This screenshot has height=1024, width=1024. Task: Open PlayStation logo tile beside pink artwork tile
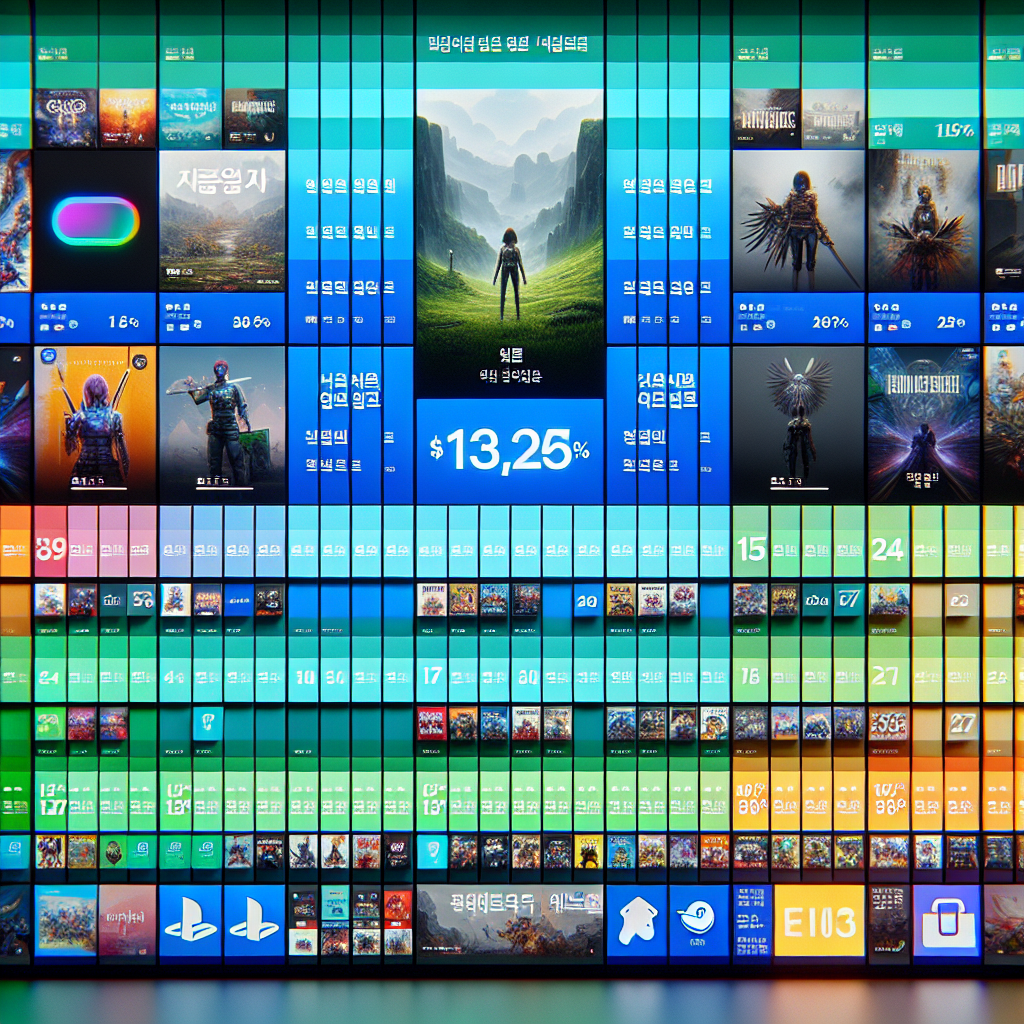tap(190, 920)
